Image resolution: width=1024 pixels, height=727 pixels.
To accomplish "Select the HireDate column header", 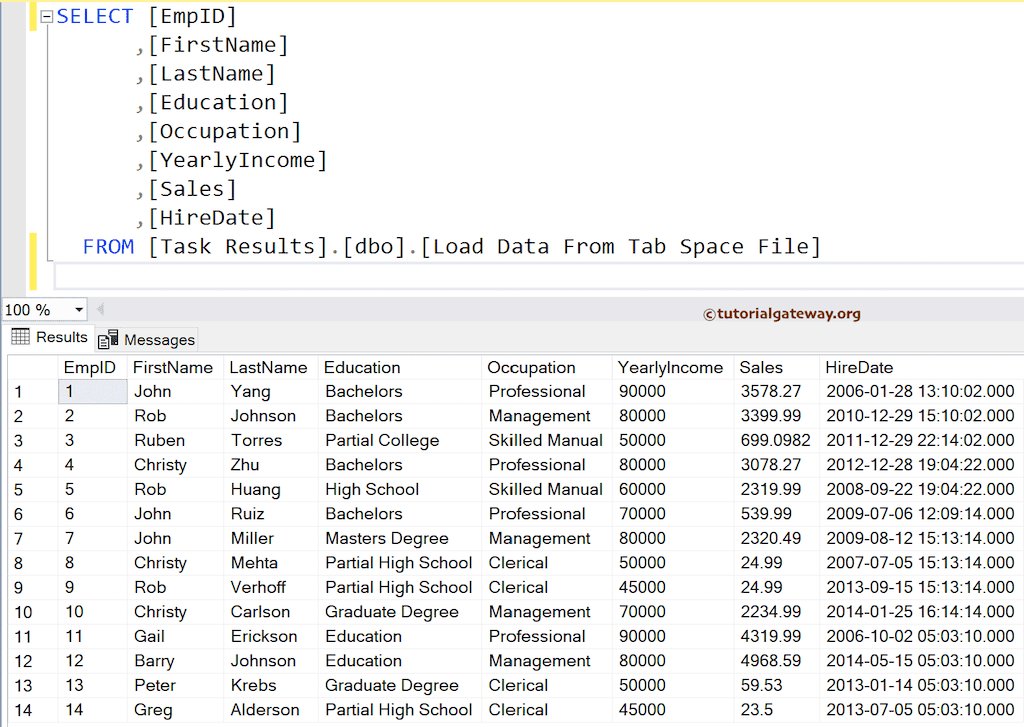I will click(859, 367).
